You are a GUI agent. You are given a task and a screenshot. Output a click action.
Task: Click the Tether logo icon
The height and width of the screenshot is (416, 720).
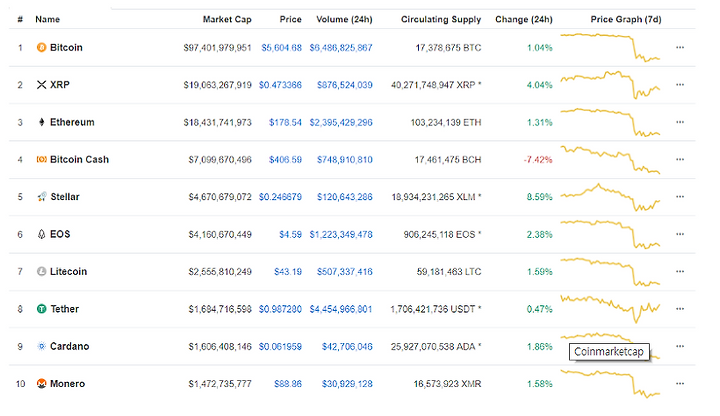coord(41,309)
